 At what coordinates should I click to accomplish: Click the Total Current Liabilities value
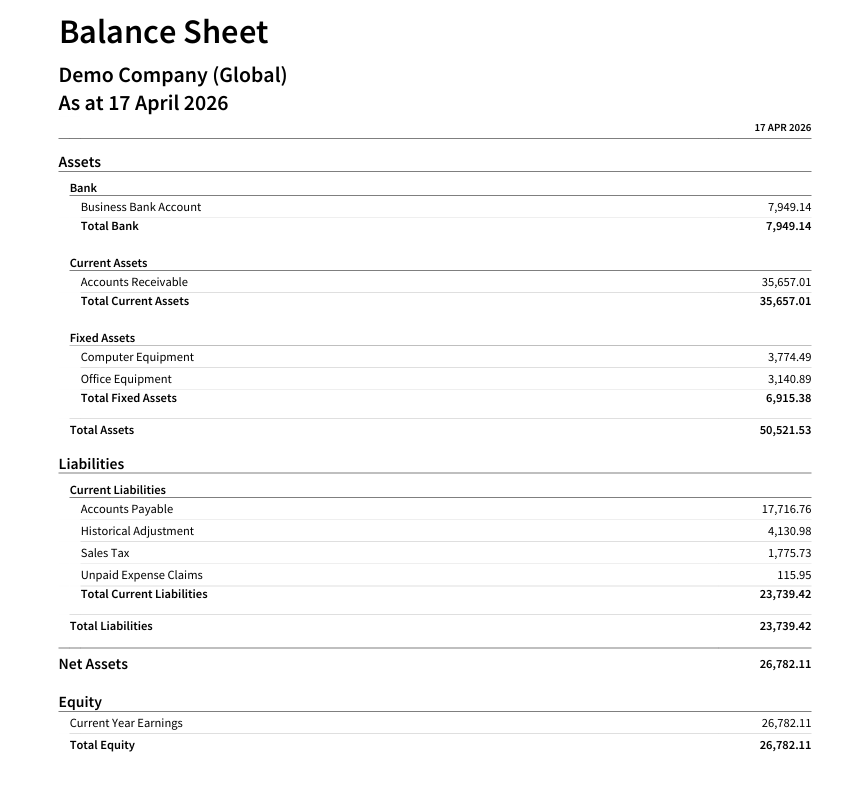pos(785,594)
